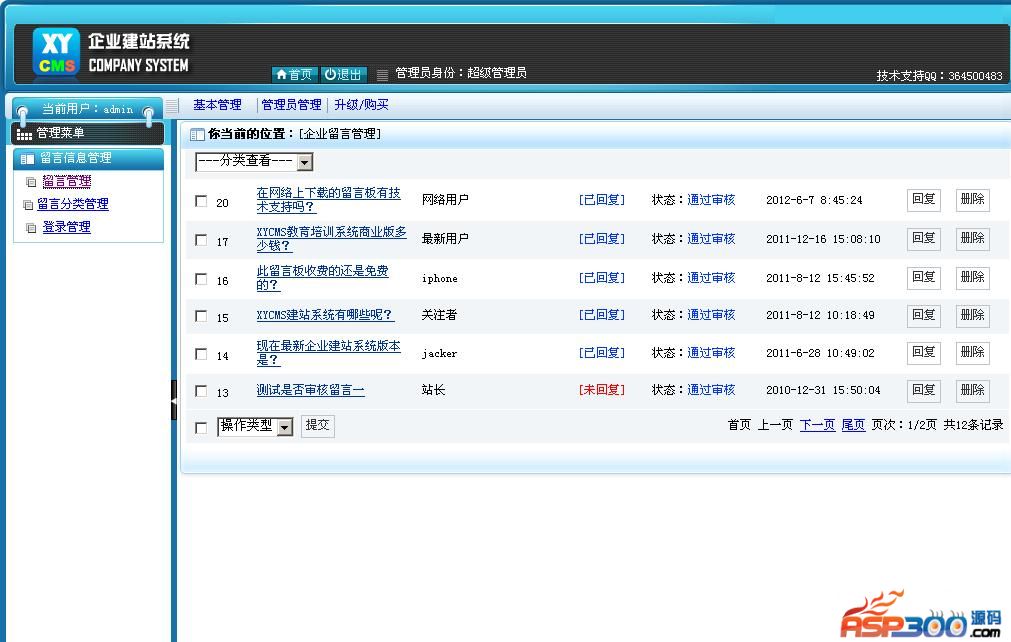Image resolution: width=1011 pixels, height=642 pixels.
Task: Click the home 首页 icon button
Action: tap(282, 75)
